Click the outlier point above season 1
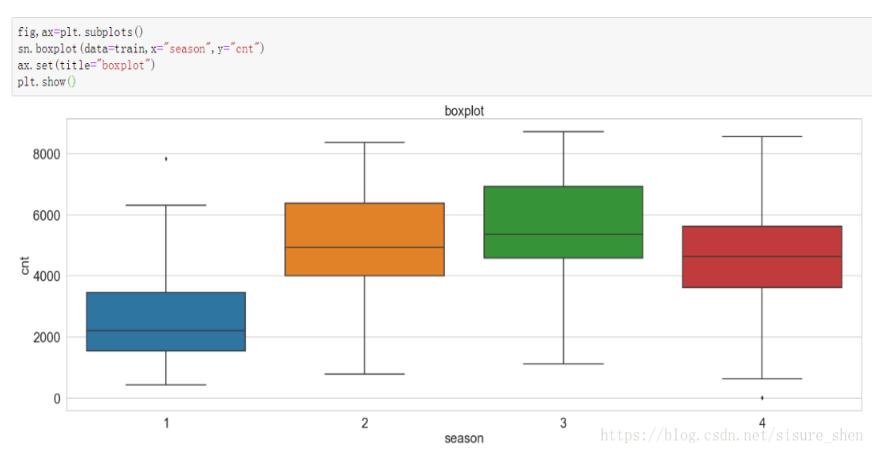This screenshot has width=884, height=459. tap(166, 159)
